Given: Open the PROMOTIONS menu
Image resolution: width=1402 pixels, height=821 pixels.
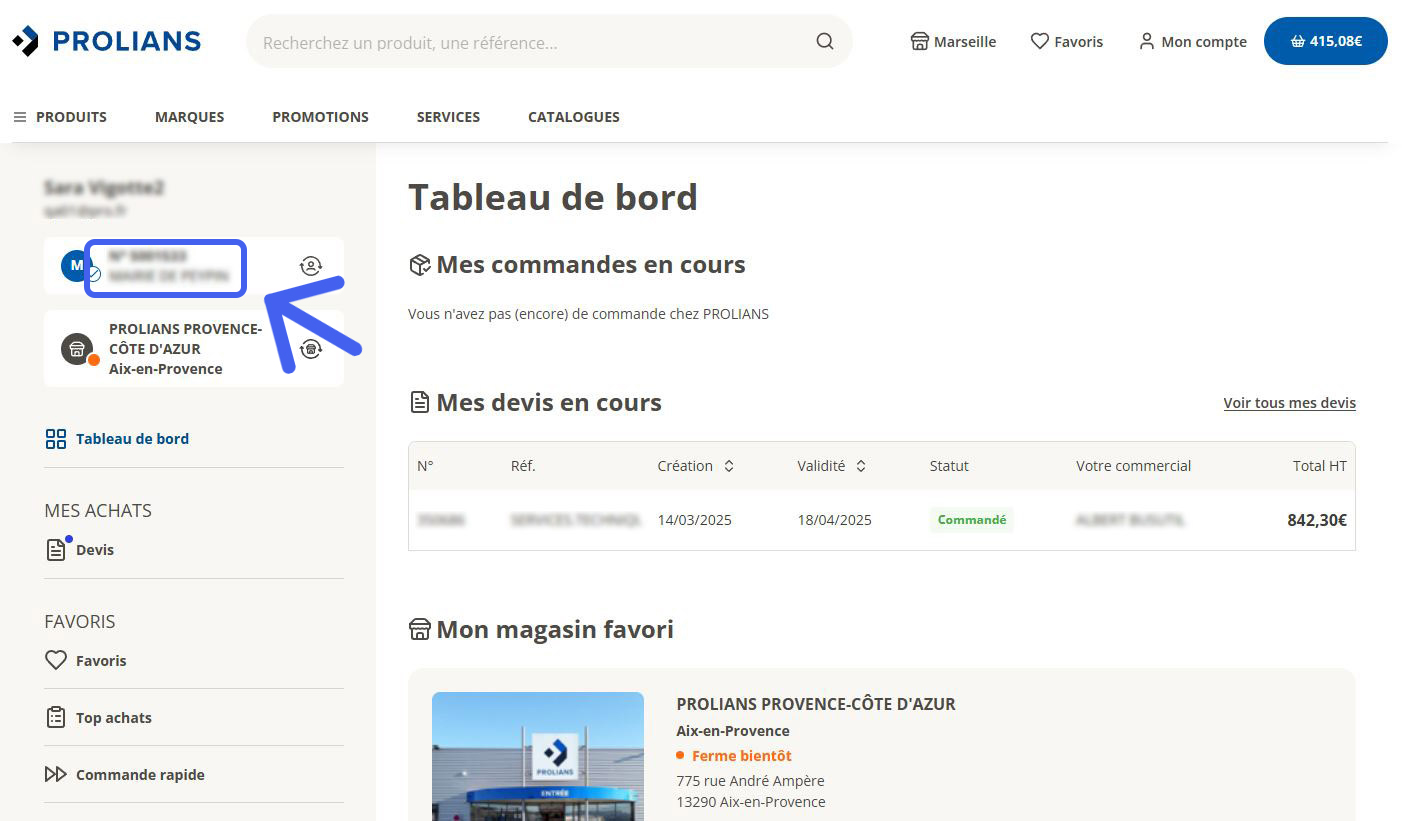Looking at the screenshot, I should (321, 117).
